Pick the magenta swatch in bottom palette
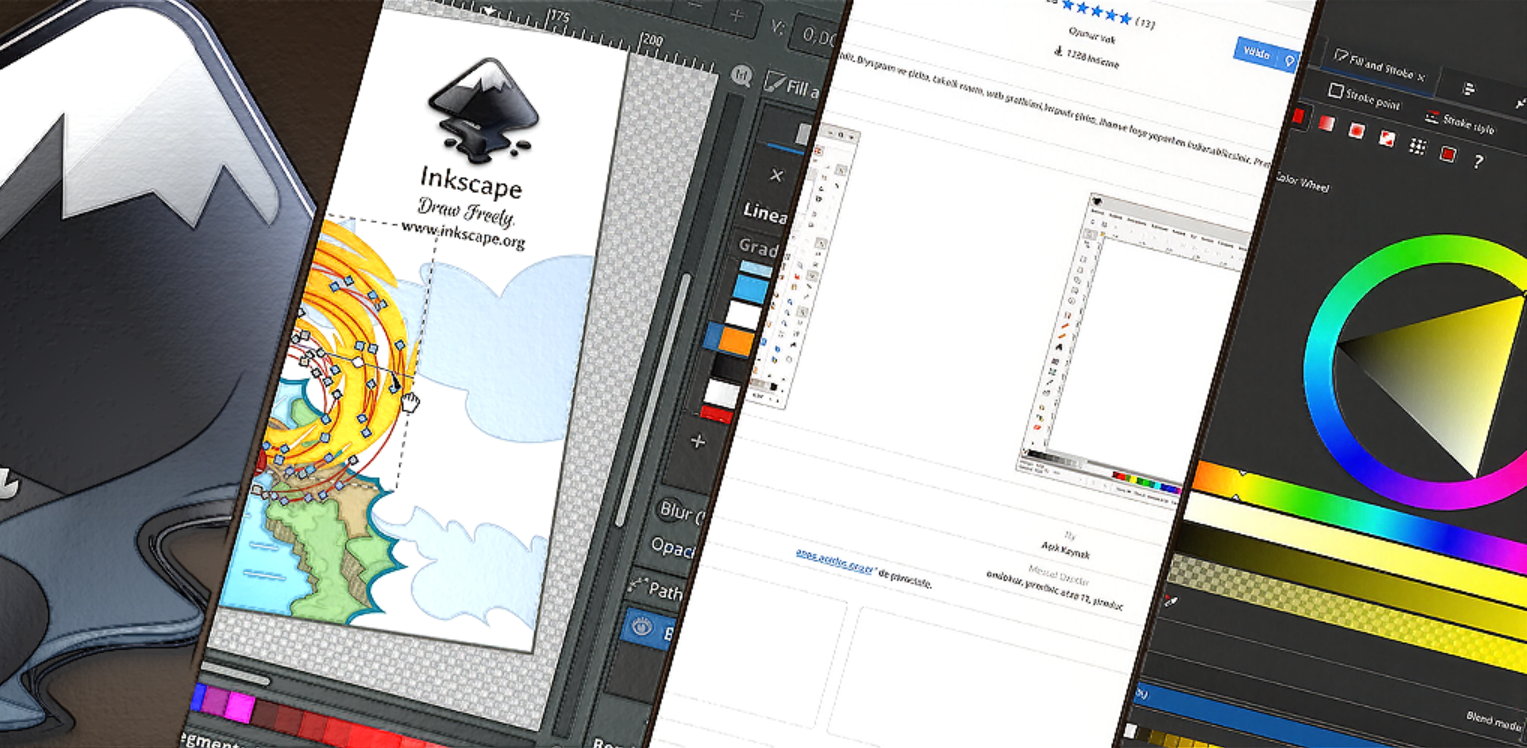 [238, 707]
